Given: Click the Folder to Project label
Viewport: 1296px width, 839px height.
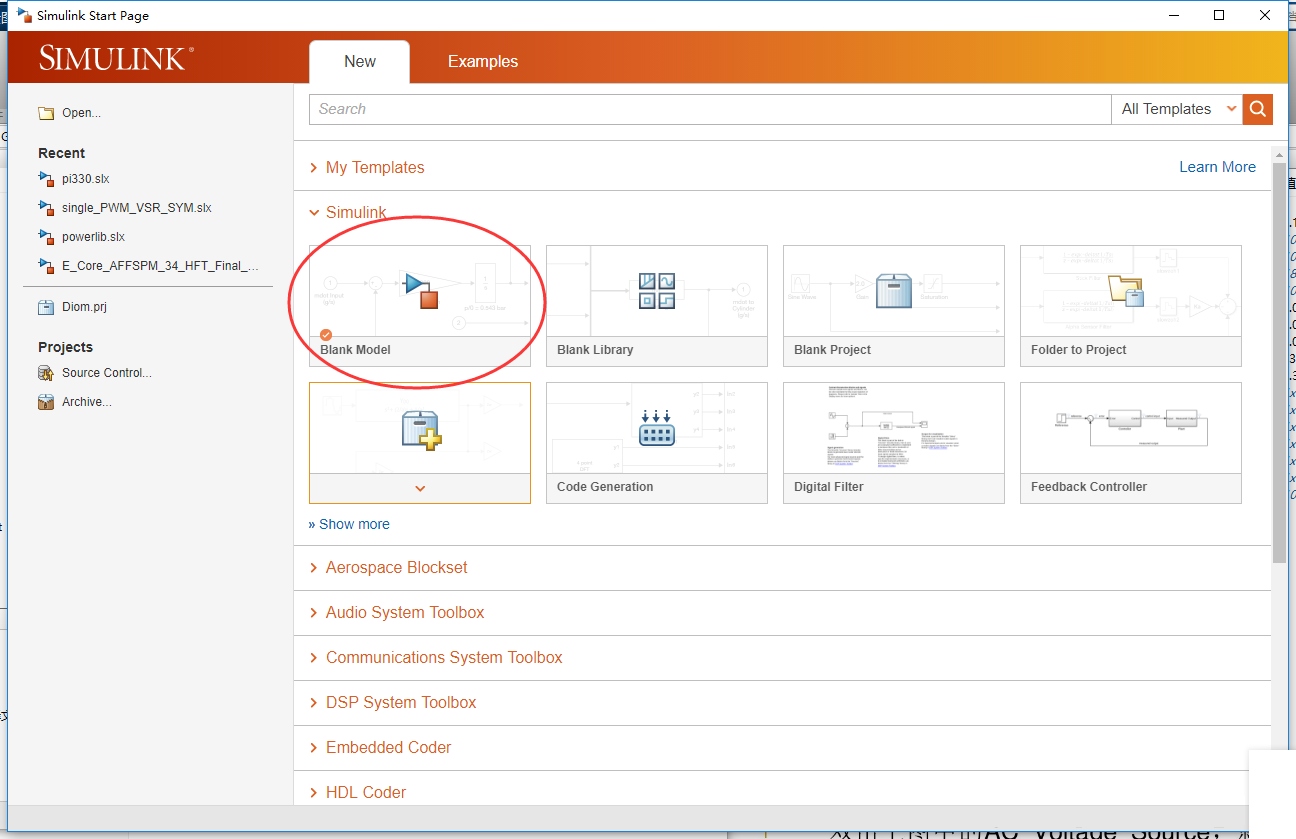Looking at the screenshot, I should point(1078,350).
